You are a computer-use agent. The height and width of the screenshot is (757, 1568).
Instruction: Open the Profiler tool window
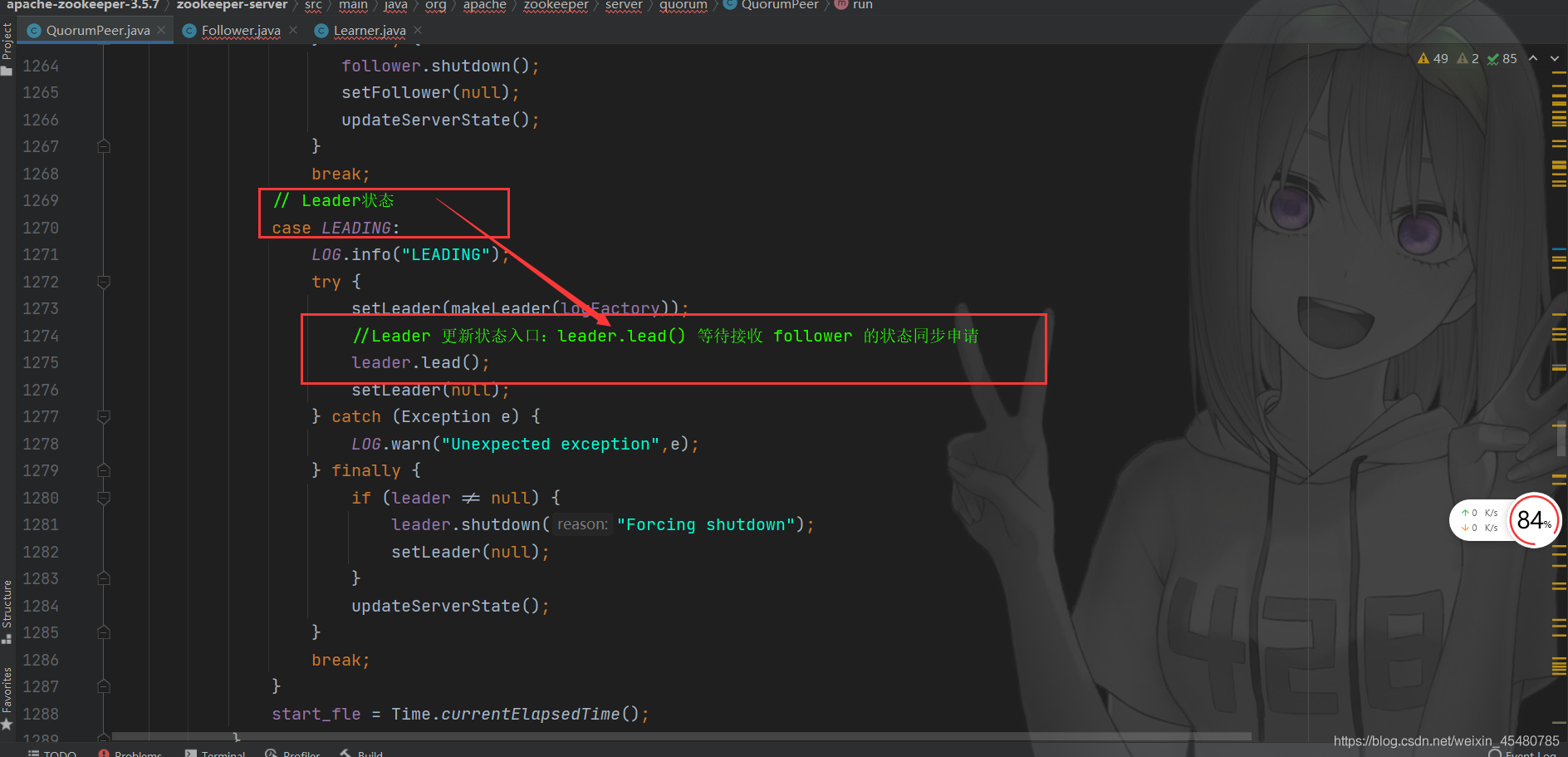(293, 753)
